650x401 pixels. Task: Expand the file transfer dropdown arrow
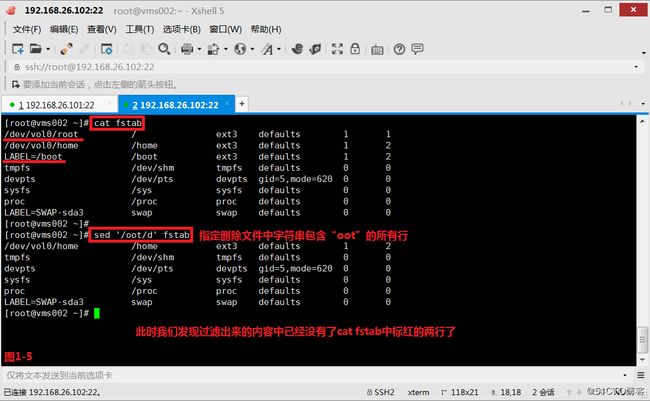pyautogui.click(x=226, y=49)
